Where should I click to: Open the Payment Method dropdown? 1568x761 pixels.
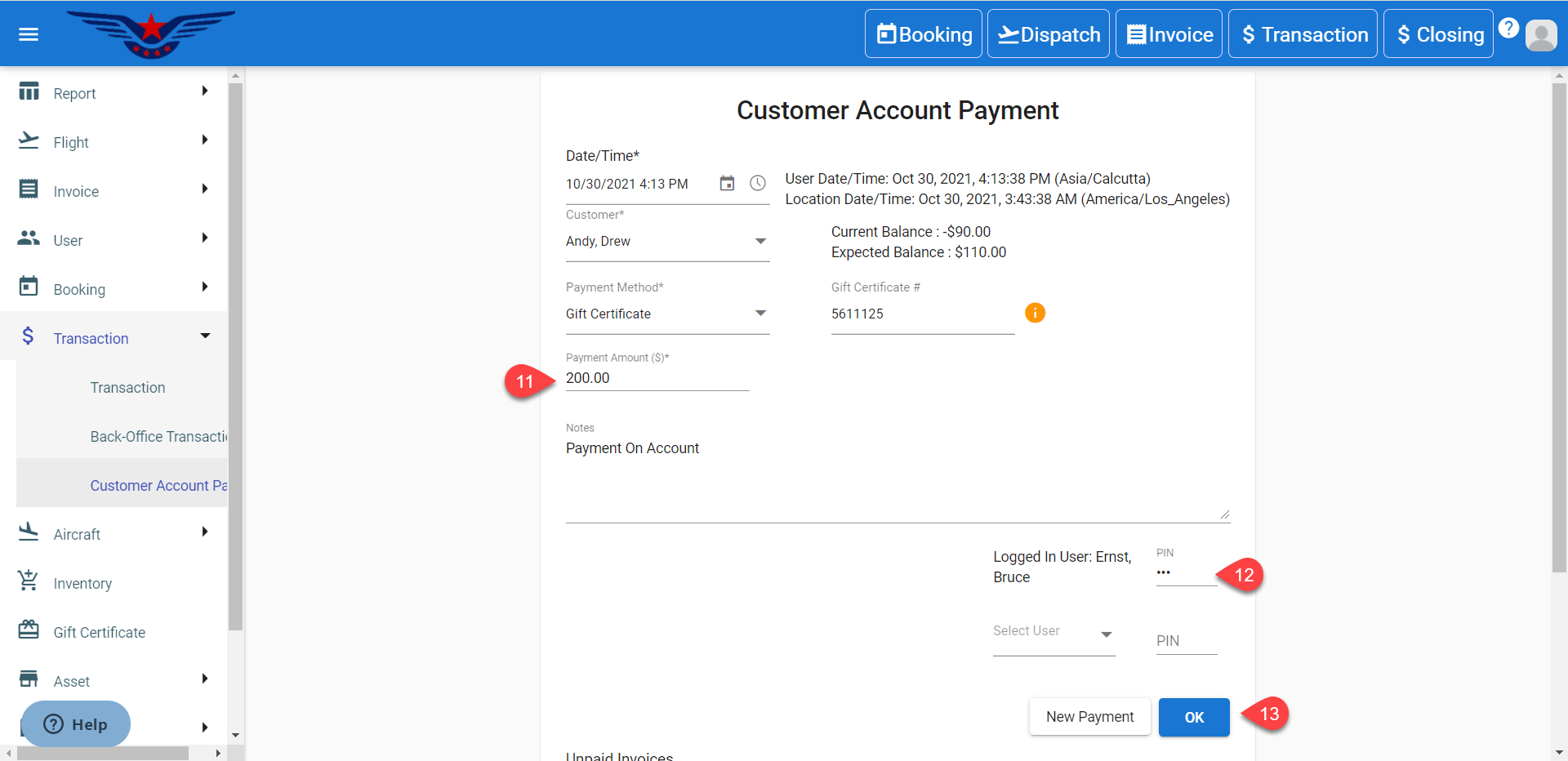667,314
